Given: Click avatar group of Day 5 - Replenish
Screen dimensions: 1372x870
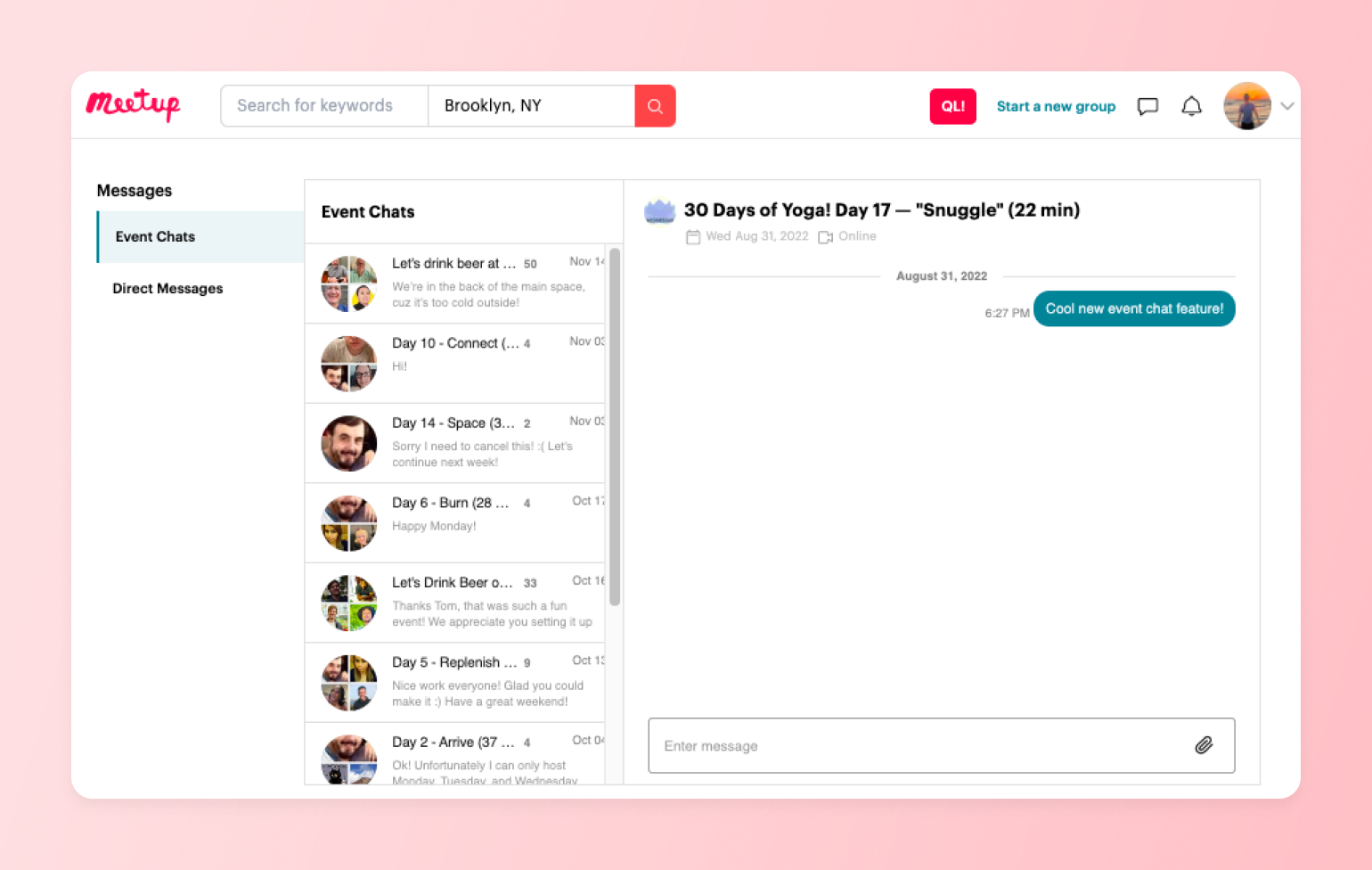Looking at the screenshot, I should coord(349,683).
